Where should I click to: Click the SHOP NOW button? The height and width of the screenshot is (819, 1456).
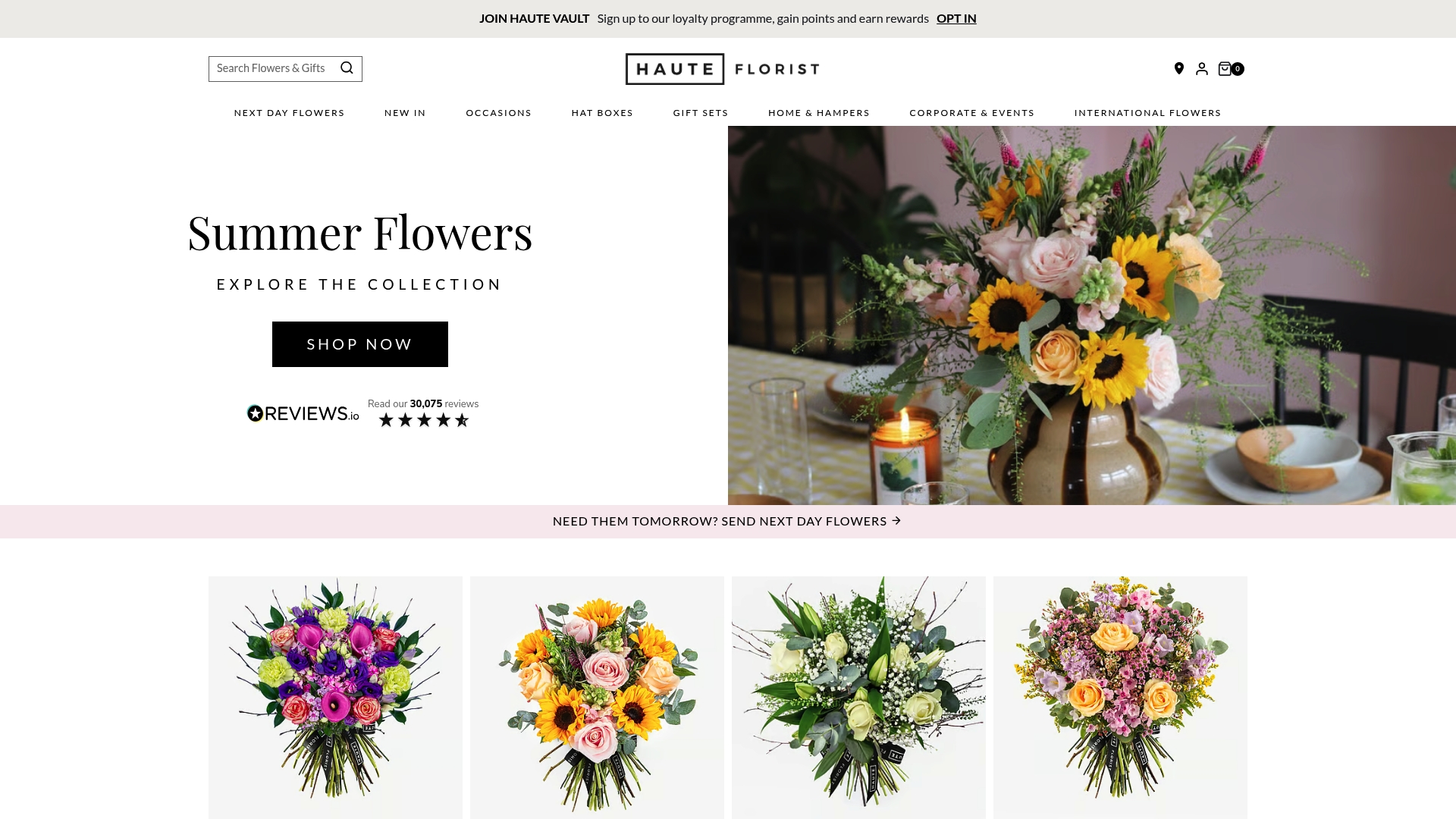click(360, 344)
